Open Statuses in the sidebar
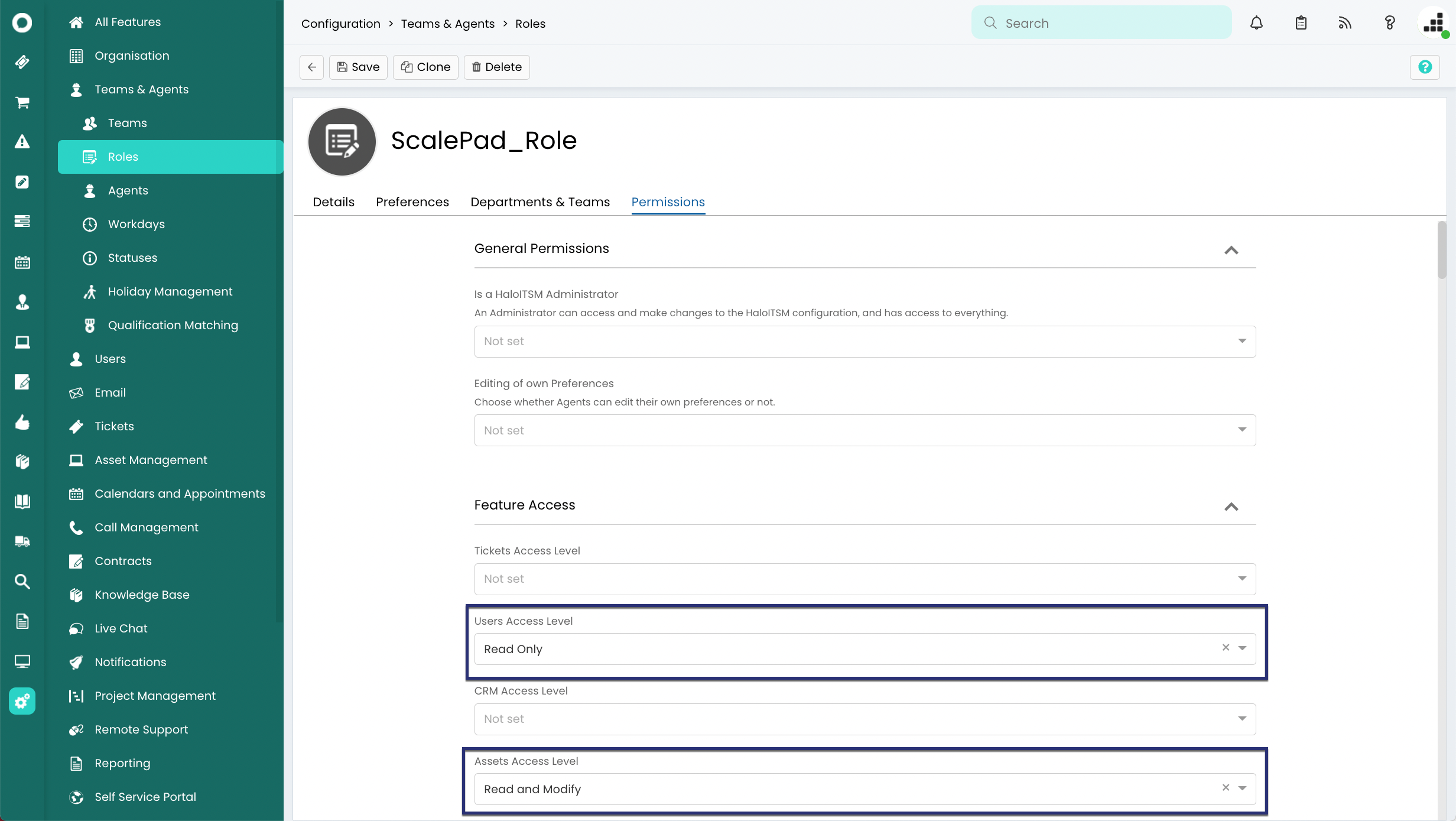Screen dimensions: 1456x821 (x=170, y=258)
